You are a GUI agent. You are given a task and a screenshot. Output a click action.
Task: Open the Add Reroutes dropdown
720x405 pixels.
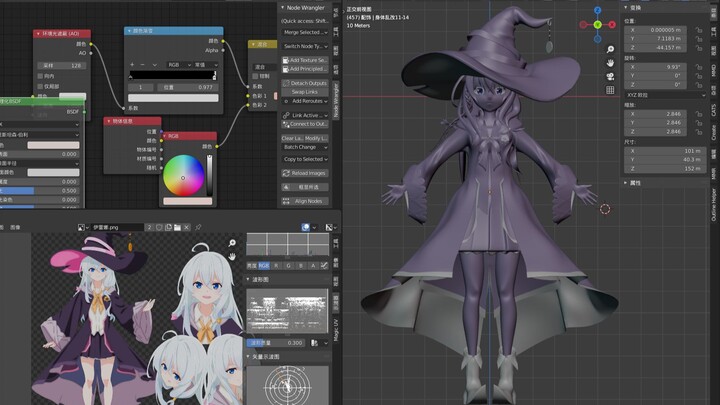coord(305,101)
